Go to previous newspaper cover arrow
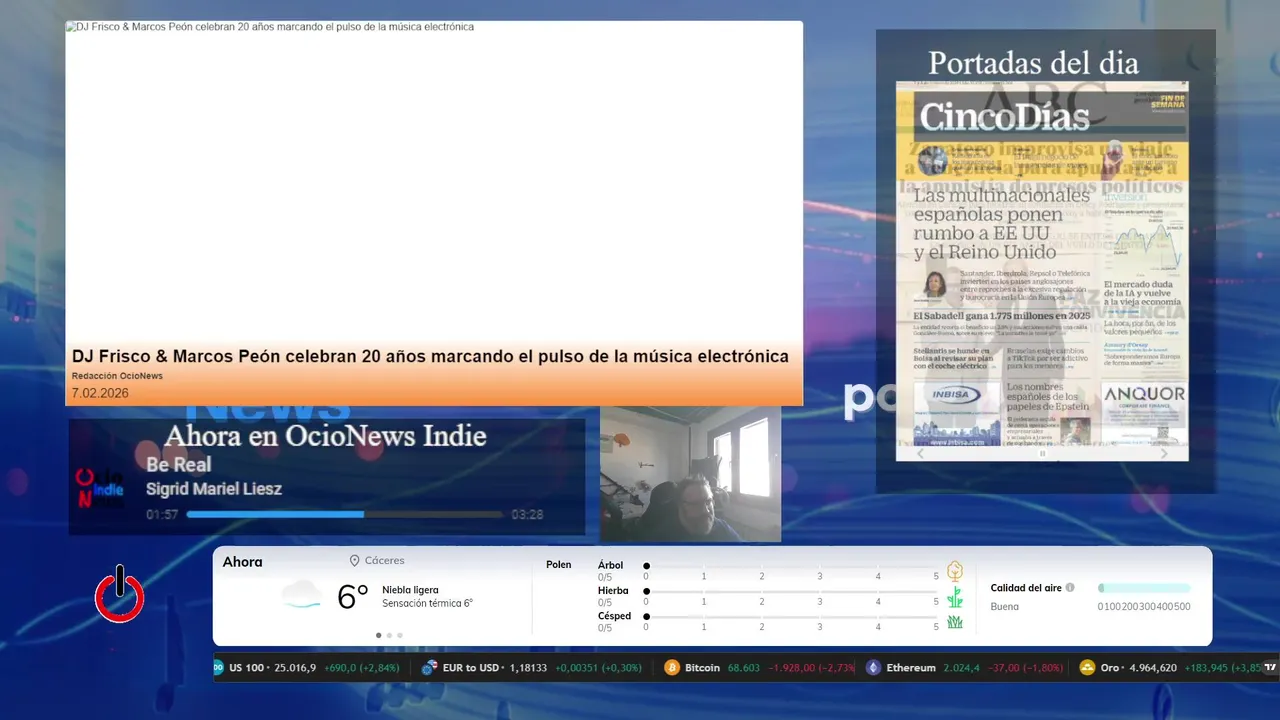Screen dimensions: 1280x720 coord(922,454)
